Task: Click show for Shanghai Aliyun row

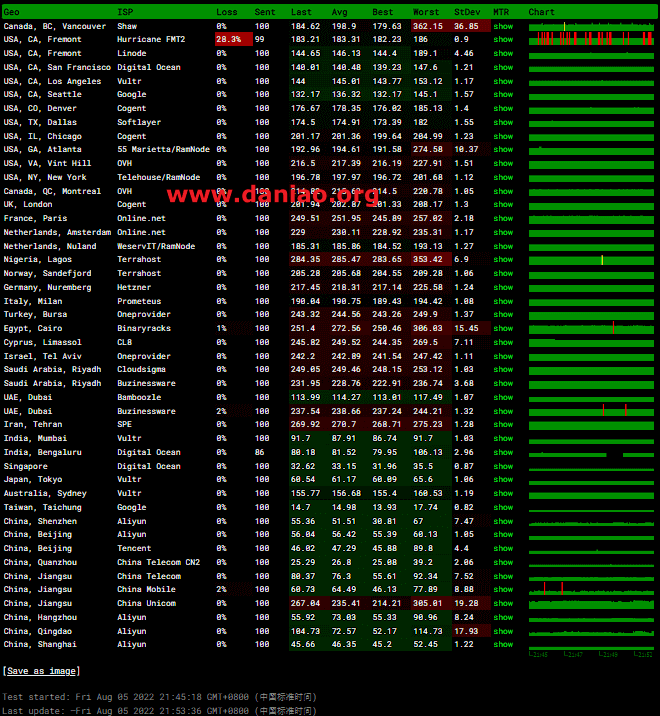Action: pyautogui.click(x=503, y=644)
